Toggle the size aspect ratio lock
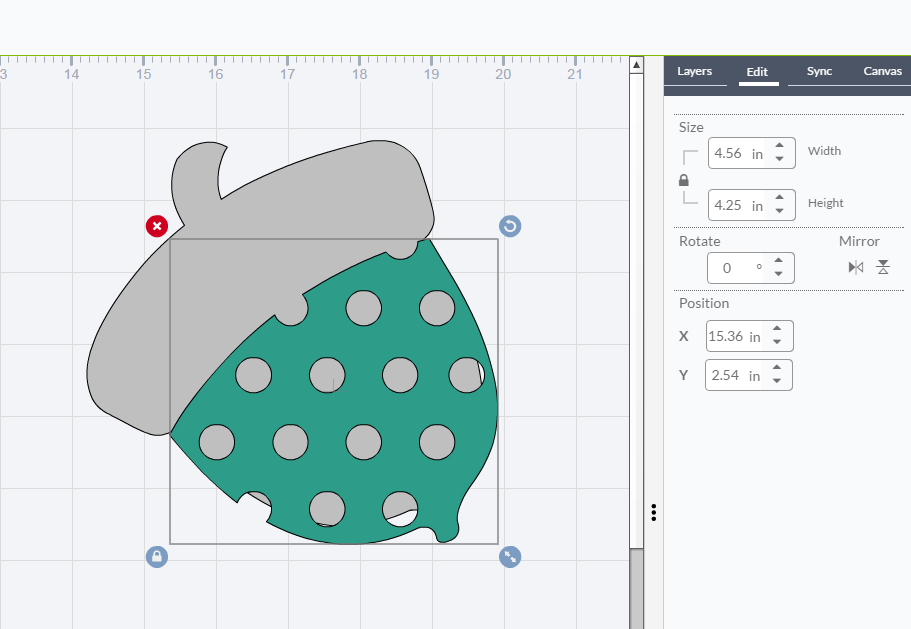Image resolution: width=911 pixels, height=629 pixels. (684, 181)
